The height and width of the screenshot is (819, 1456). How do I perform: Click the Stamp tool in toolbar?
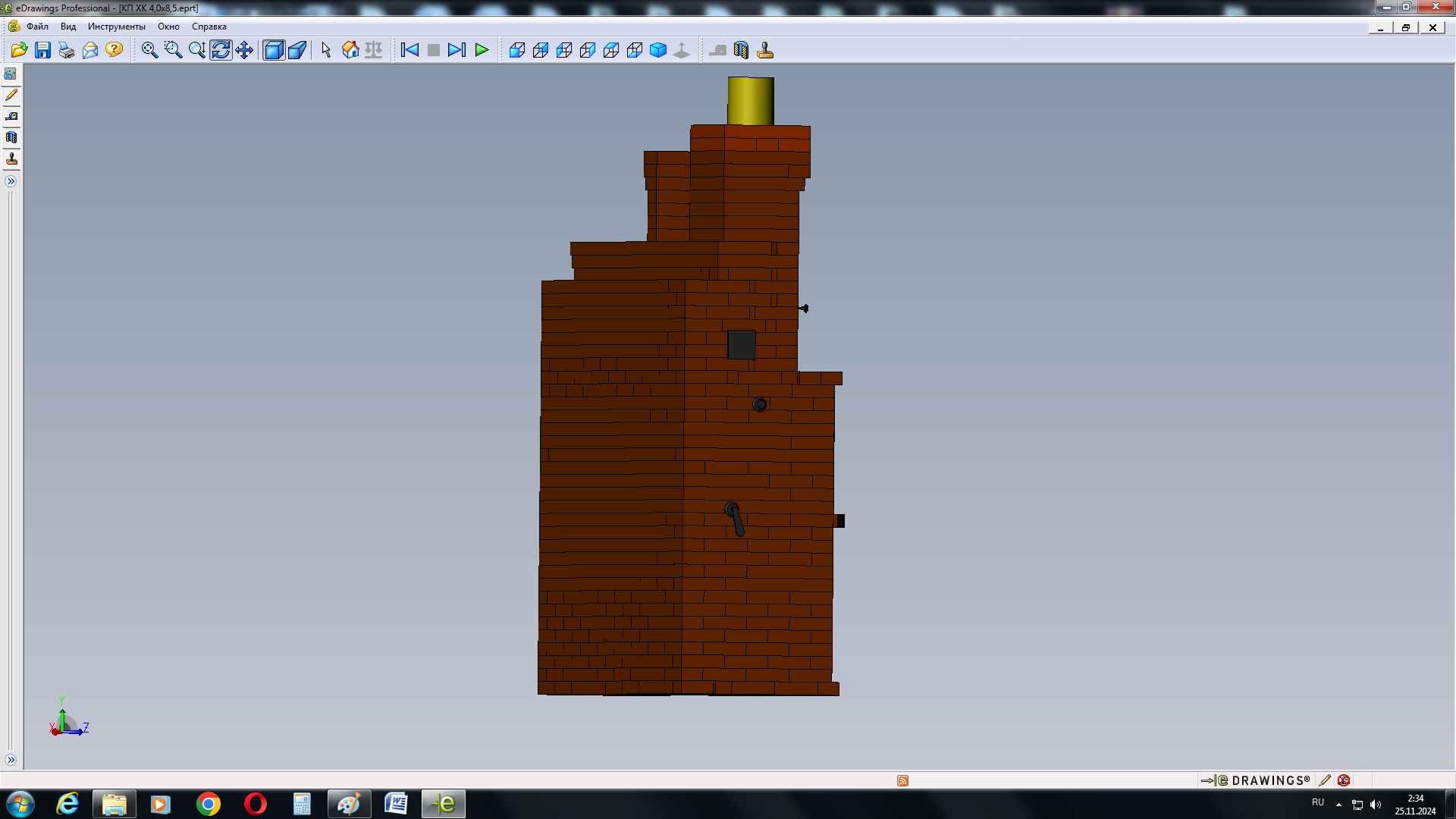pos(765,50)
